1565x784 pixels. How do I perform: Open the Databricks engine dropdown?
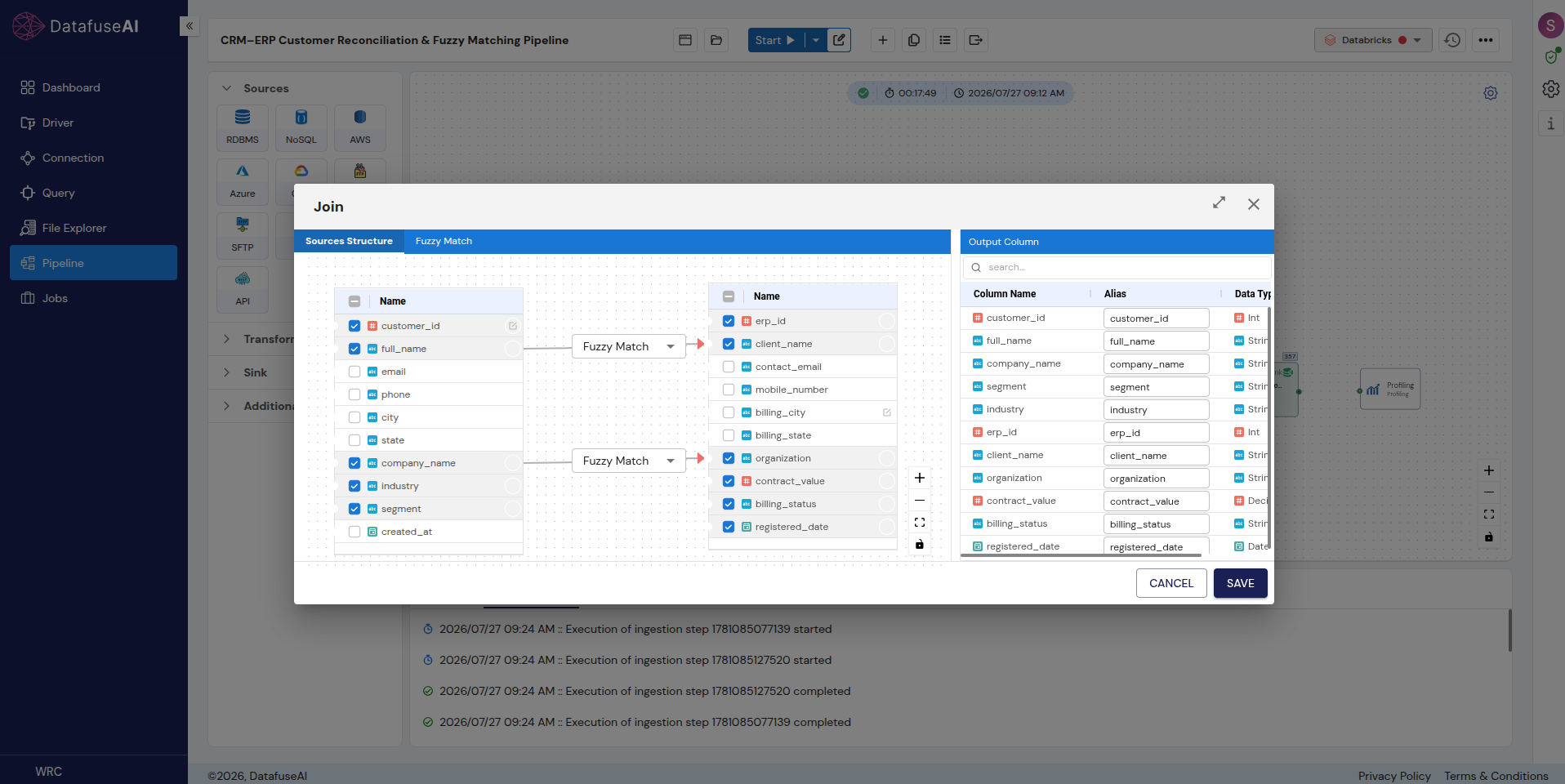click(1373, 40)
